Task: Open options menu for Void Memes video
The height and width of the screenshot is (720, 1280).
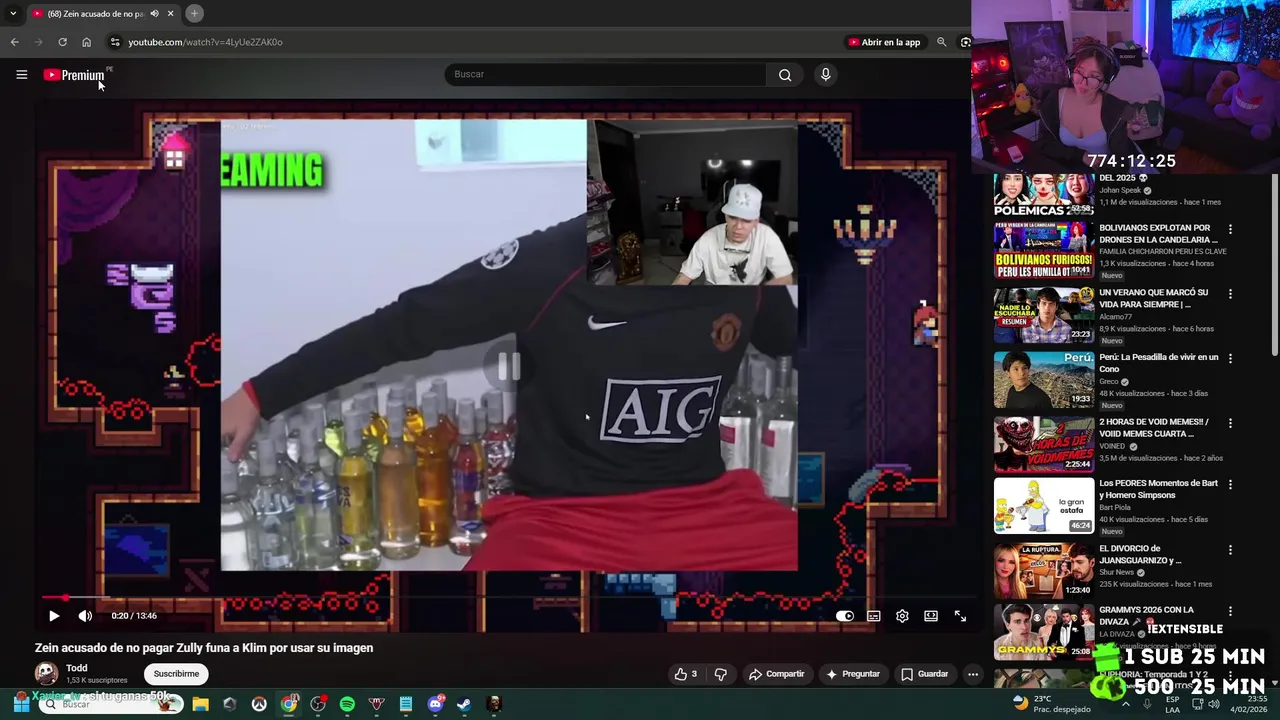Action: 1230,423
